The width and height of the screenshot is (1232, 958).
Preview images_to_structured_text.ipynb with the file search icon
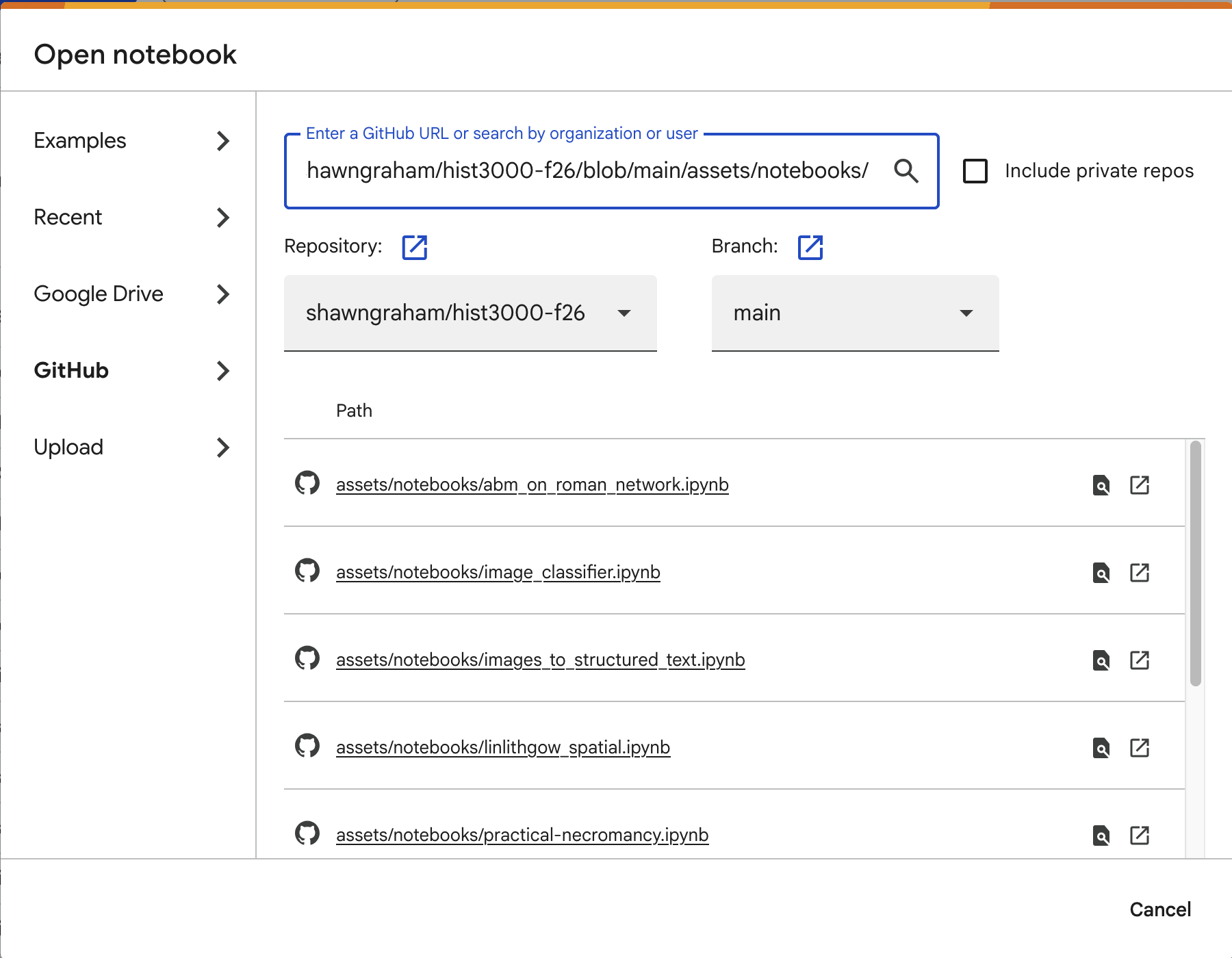tap(1101, 660)
